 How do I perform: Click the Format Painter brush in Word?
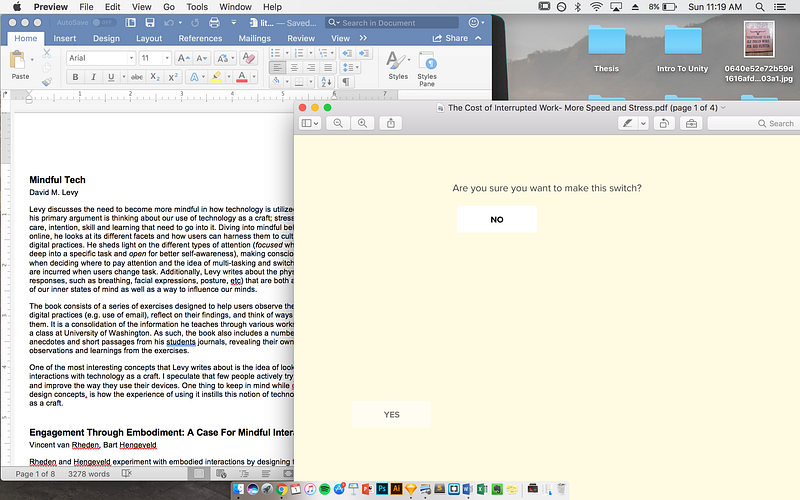tap(47, 82)
